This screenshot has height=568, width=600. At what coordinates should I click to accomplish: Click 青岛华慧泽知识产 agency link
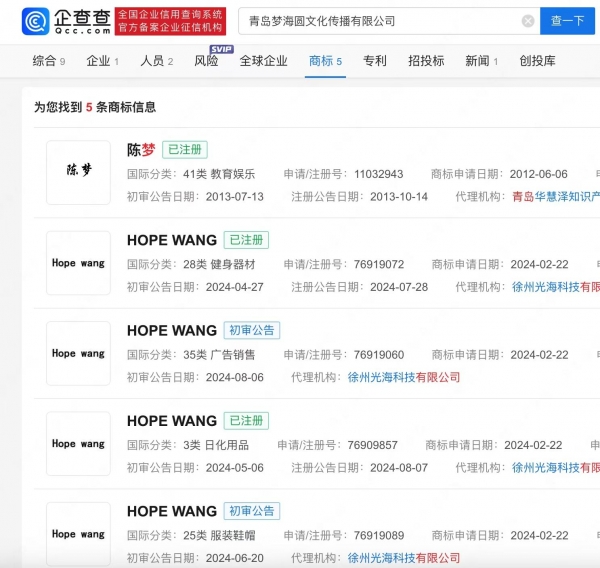pyautogui.click(x=555, y=197)
